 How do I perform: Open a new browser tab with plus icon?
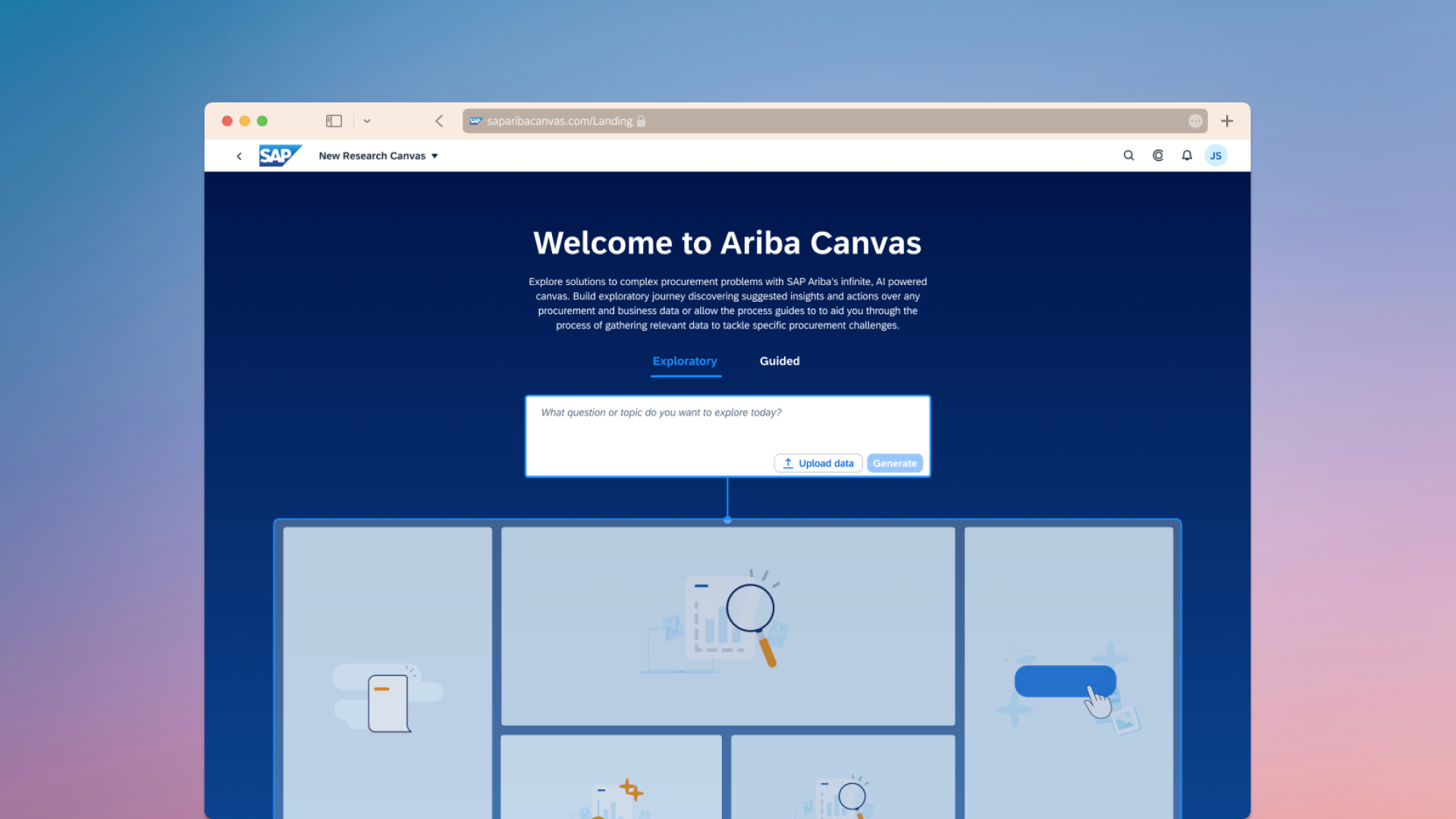[1227, 121]
